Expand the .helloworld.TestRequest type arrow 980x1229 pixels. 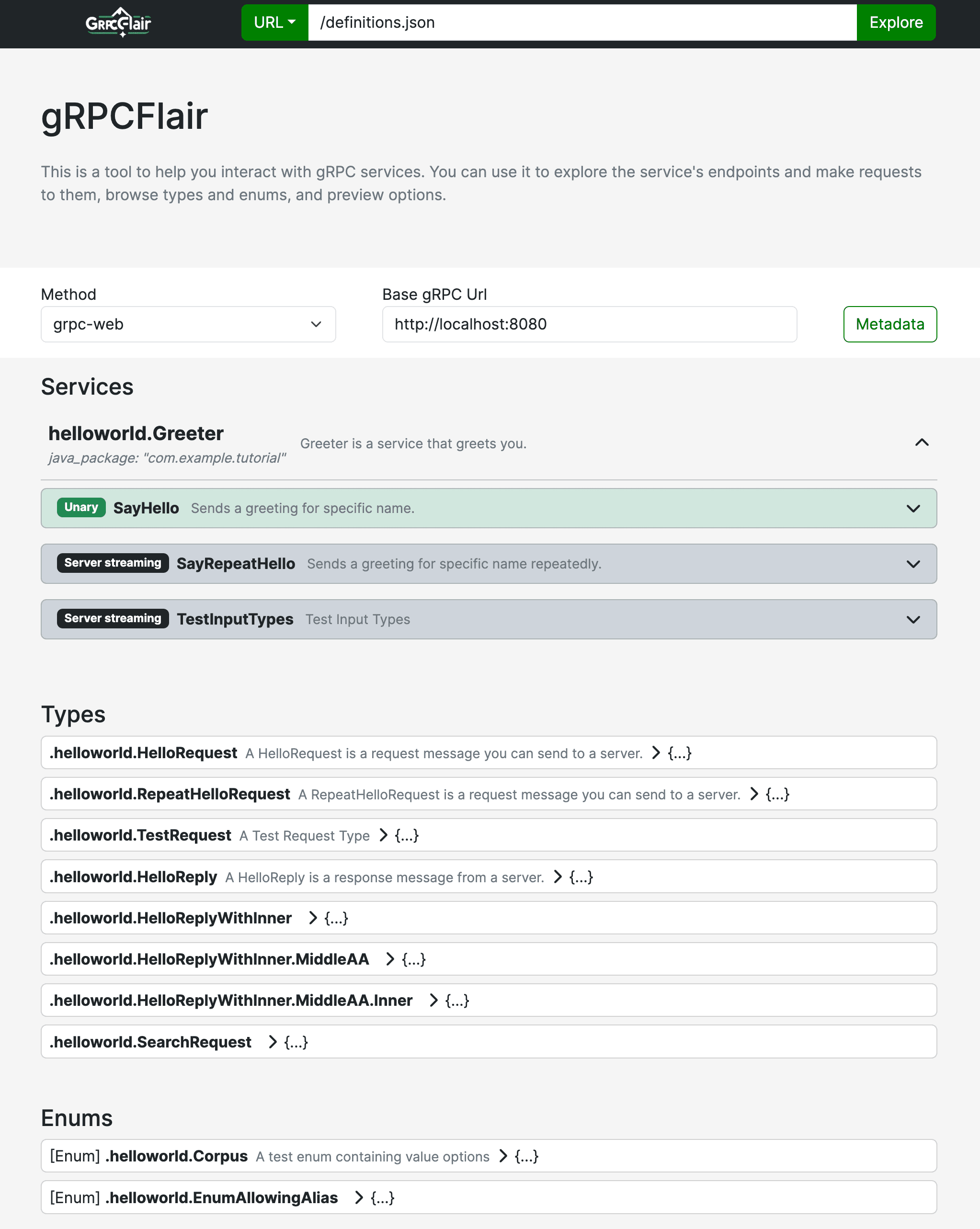(384, 836)
